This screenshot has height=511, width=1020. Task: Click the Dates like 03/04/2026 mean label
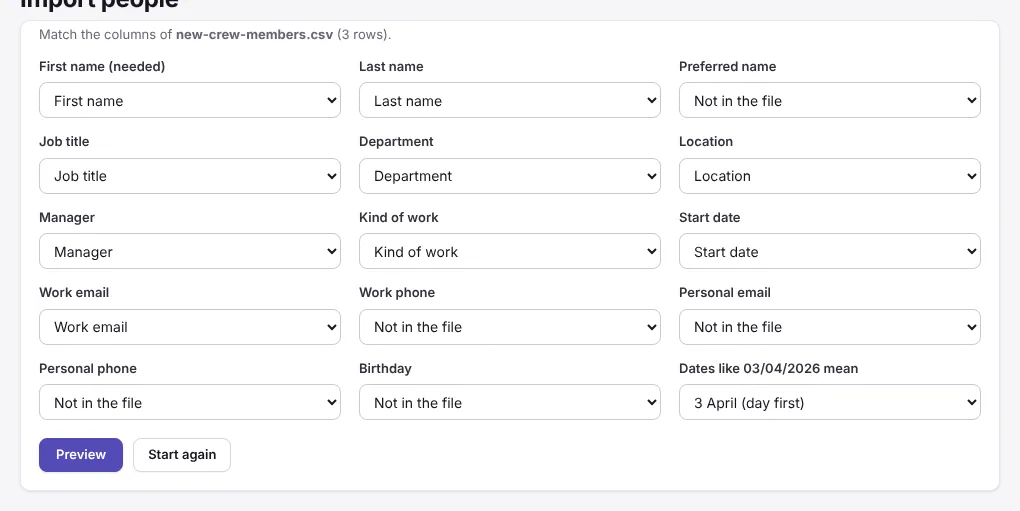point(768,369)
